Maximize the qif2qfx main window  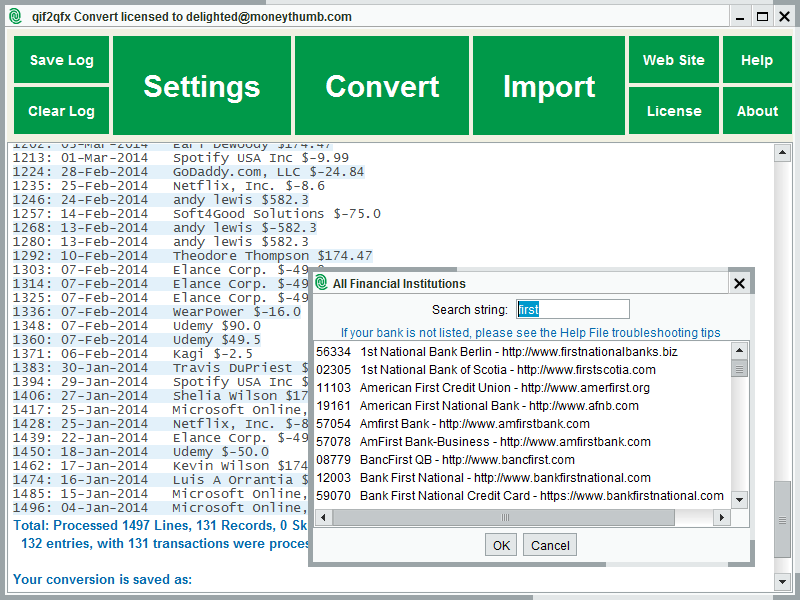[762, 17]
